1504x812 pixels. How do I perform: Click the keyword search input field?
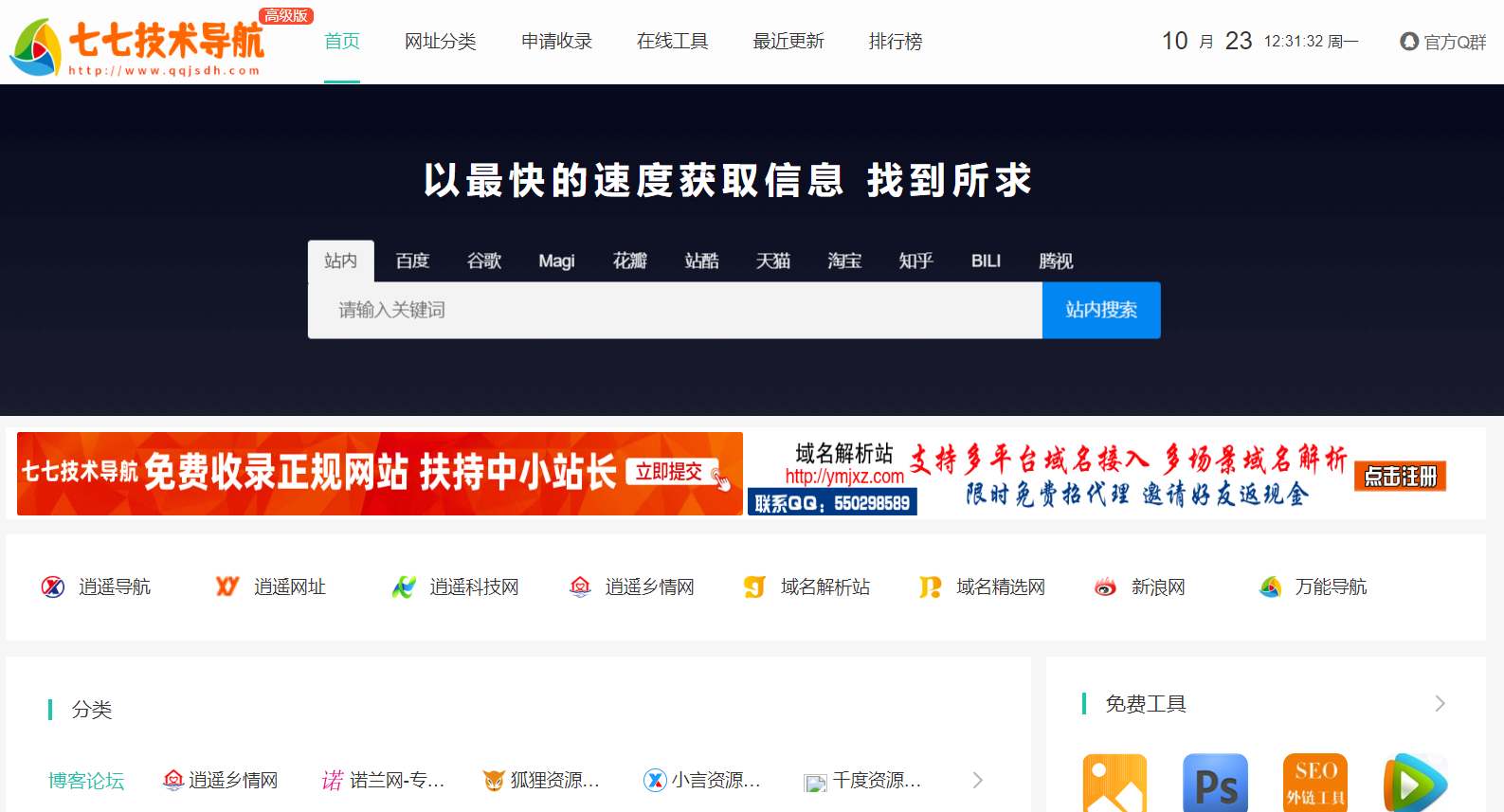click(675, 310)
